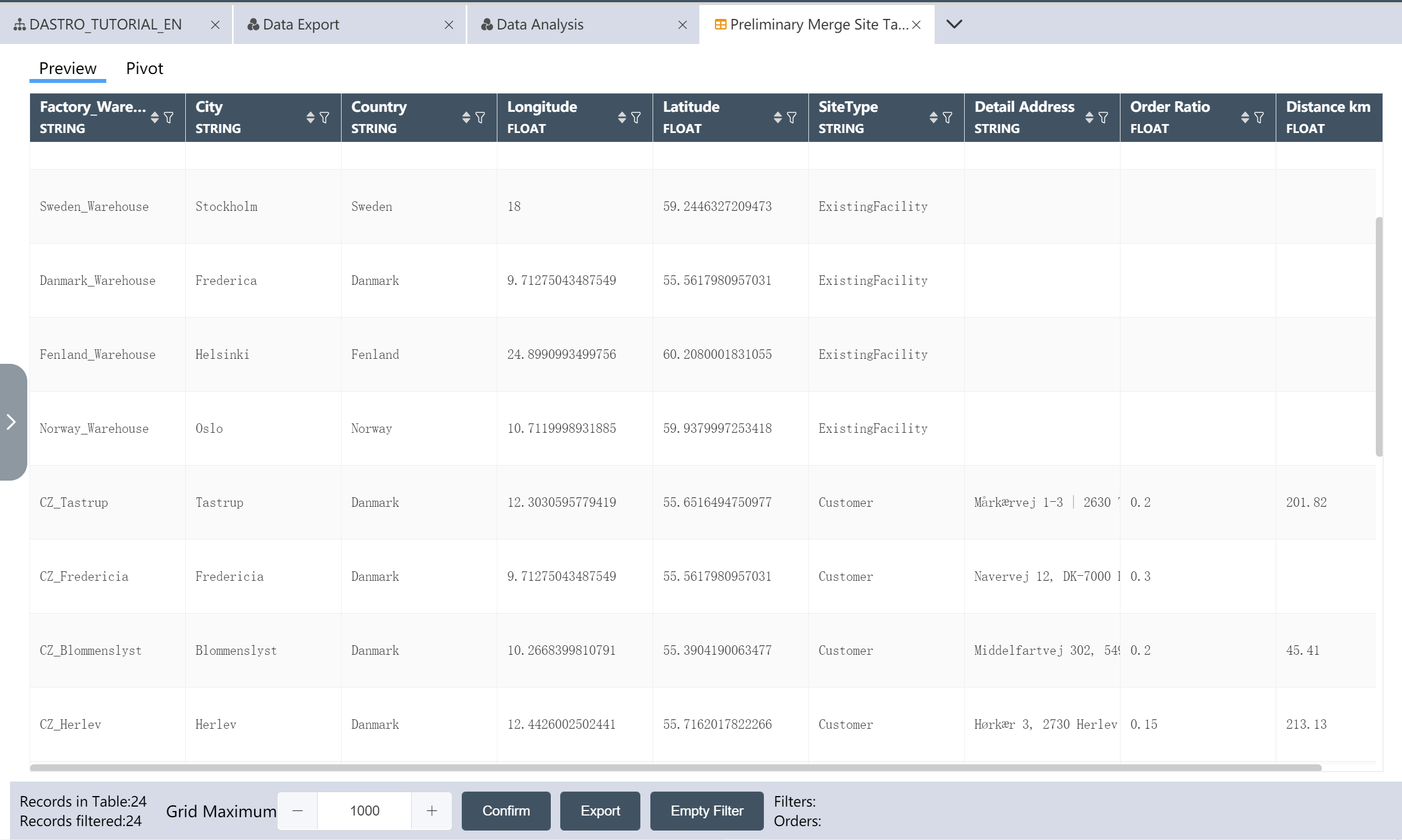Click distance value 45.41
This screenshot has width=1402, height=840.
pos(1326,650)
